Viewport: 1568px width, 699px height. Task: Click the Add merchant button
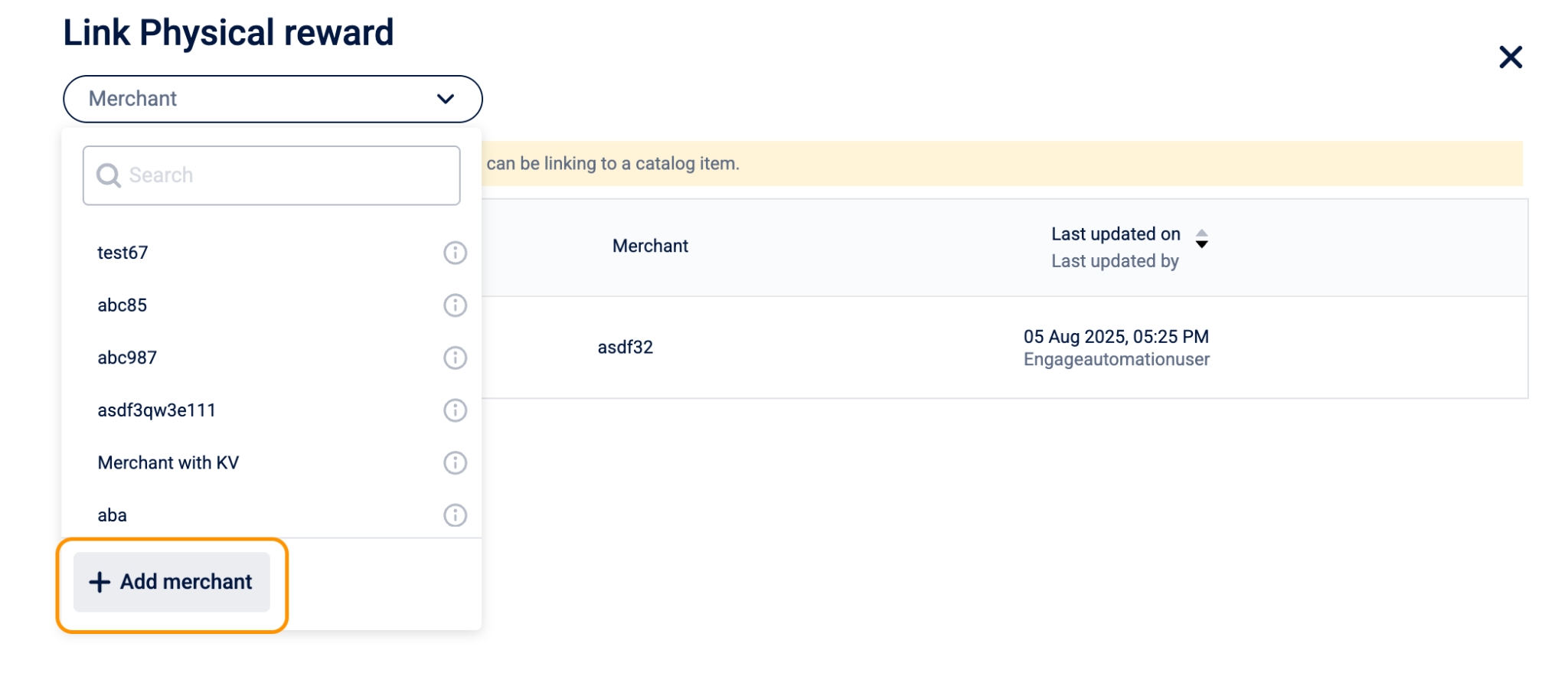[x=171, y=582]
